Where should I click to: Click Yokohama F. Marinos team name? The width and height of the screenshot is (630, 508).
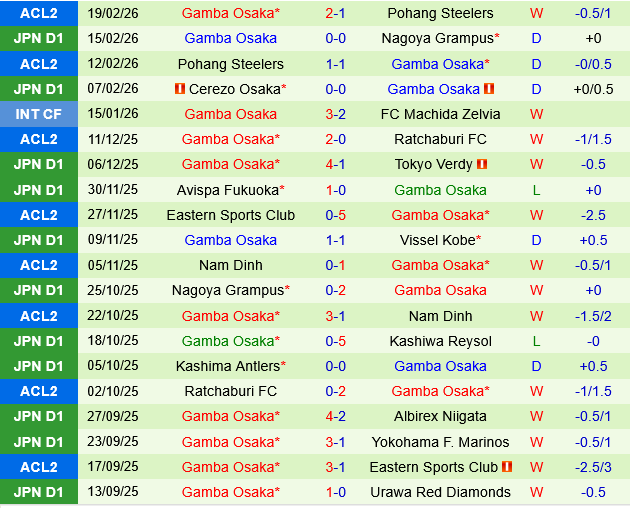440,442
